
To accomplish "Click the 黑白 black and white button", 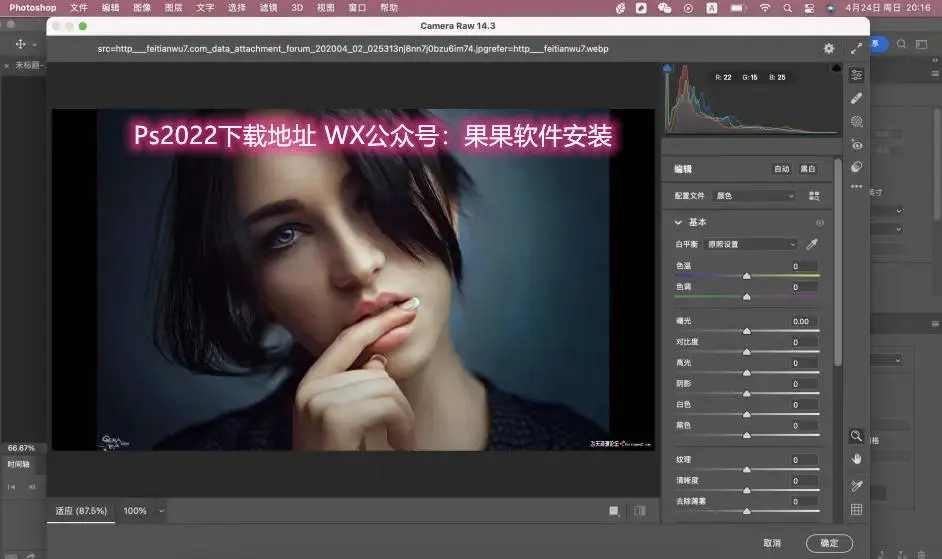I will [x=808, y=169].
